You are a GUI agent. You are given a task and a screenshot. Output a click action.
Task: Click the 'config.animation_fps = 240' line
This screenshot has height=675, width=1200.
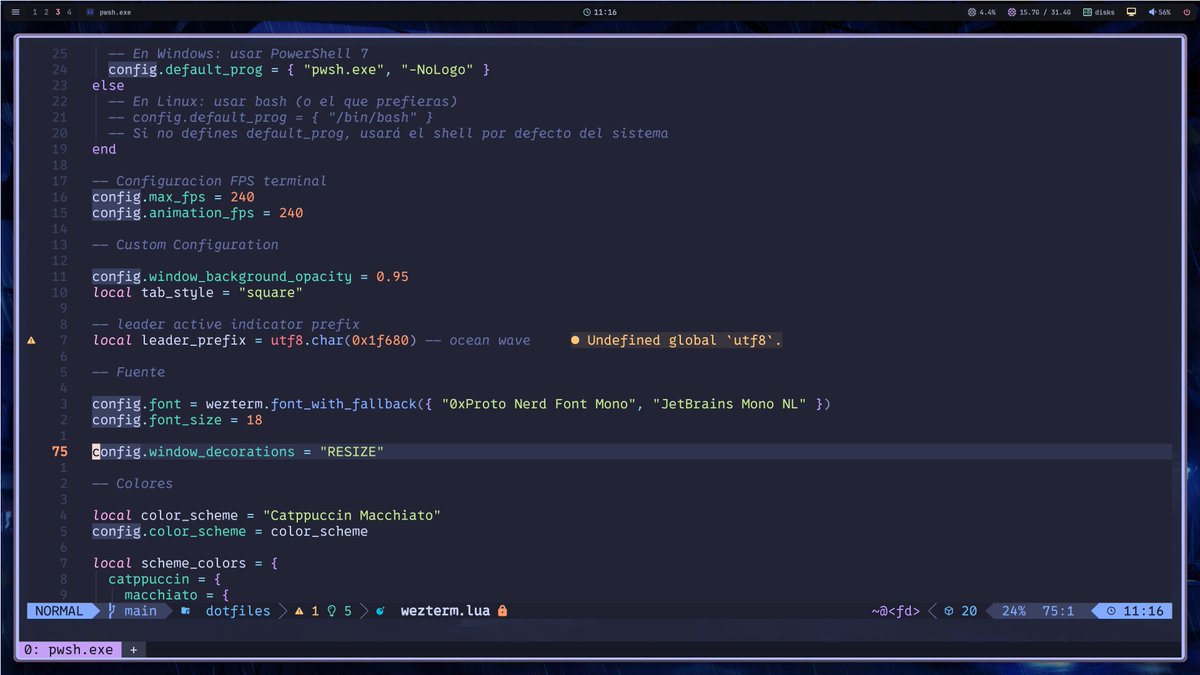point(197,213)
